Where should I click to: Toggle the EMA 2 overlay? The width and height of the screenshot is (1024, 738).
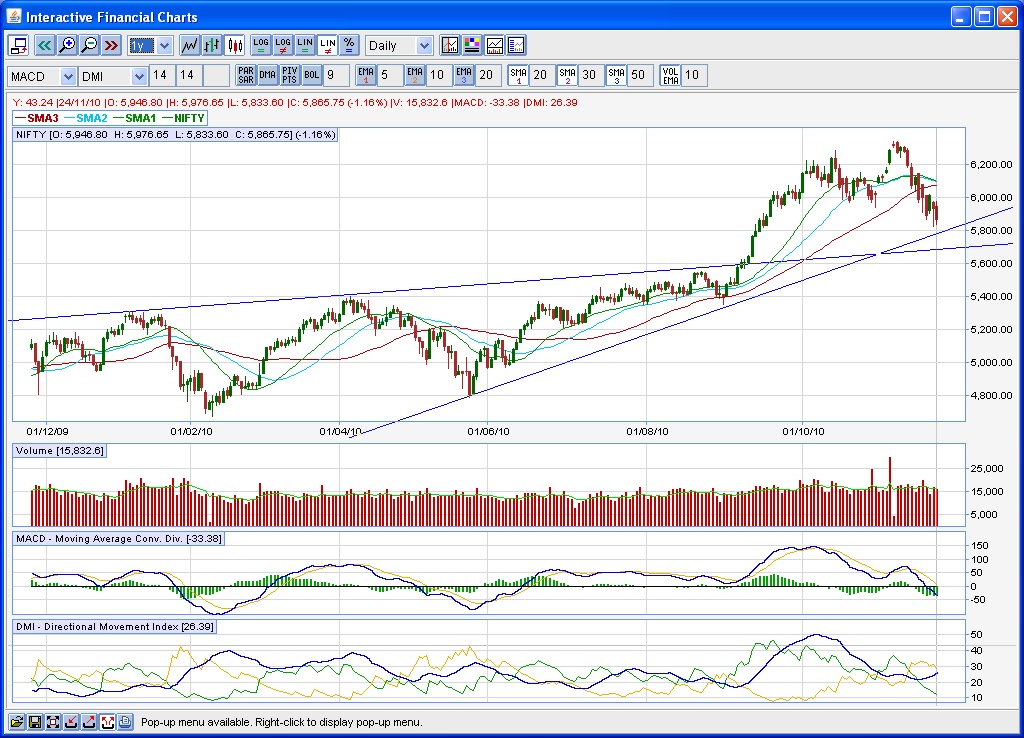click(415, 75)
